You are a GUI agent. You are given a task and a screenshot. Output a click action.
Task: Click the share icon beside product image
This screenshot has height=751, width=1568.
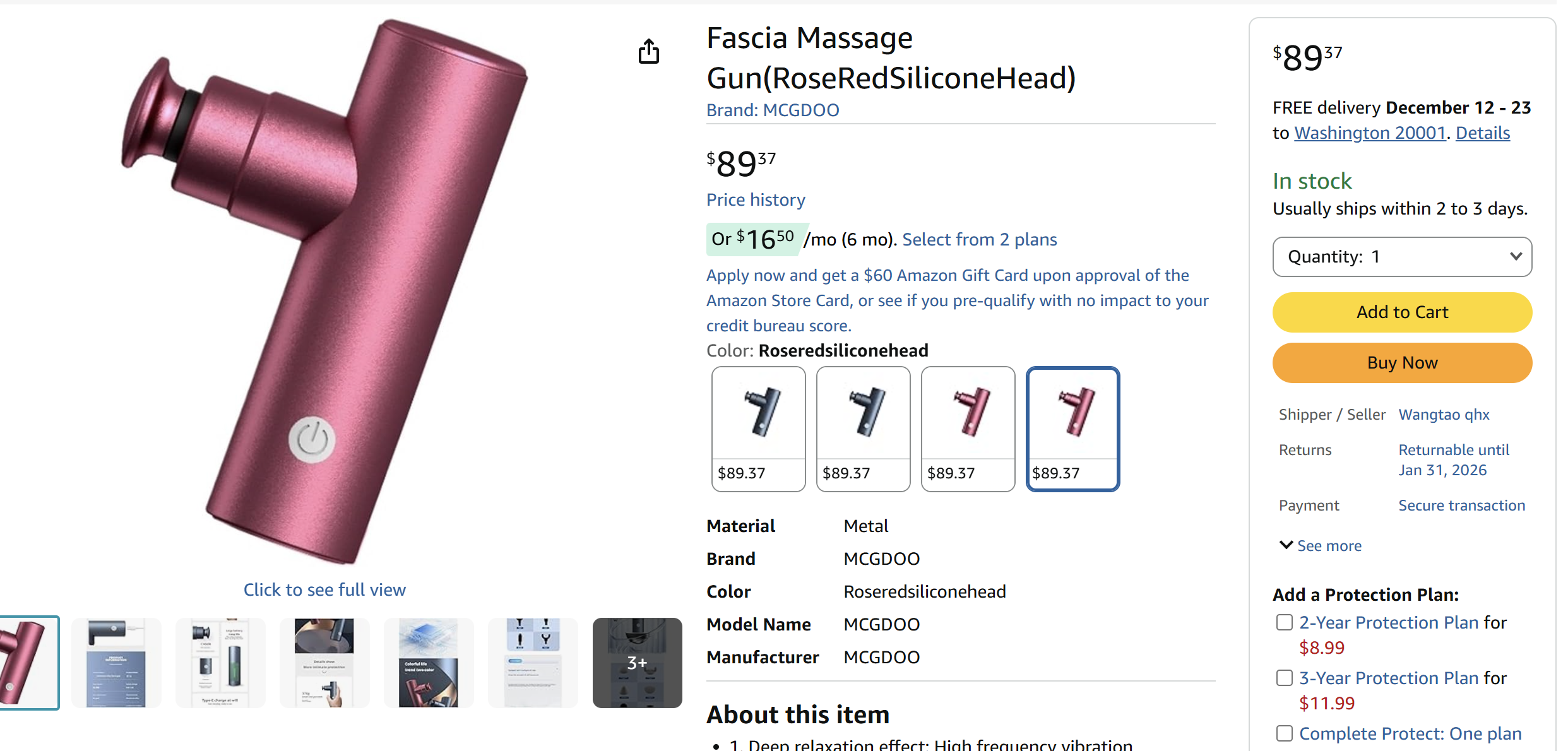(x=648, y=51)
